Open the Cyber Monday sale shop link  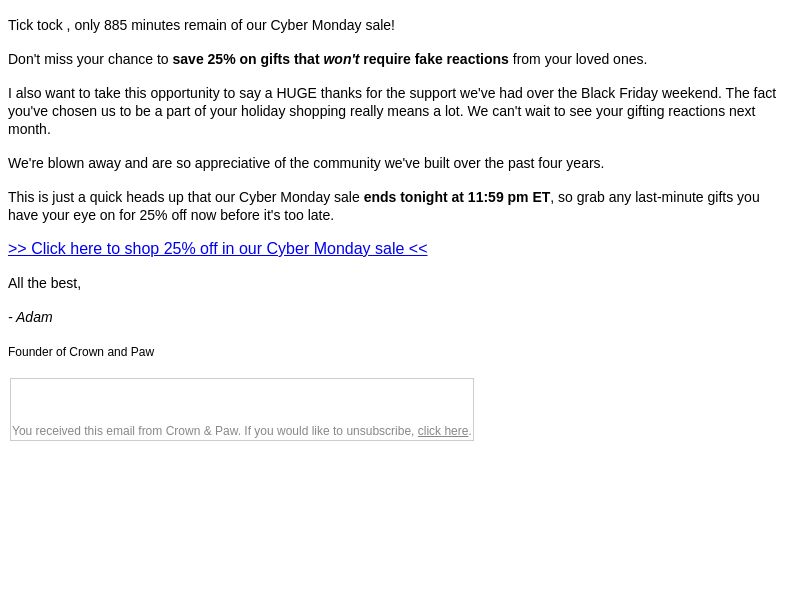click(217, 248)
